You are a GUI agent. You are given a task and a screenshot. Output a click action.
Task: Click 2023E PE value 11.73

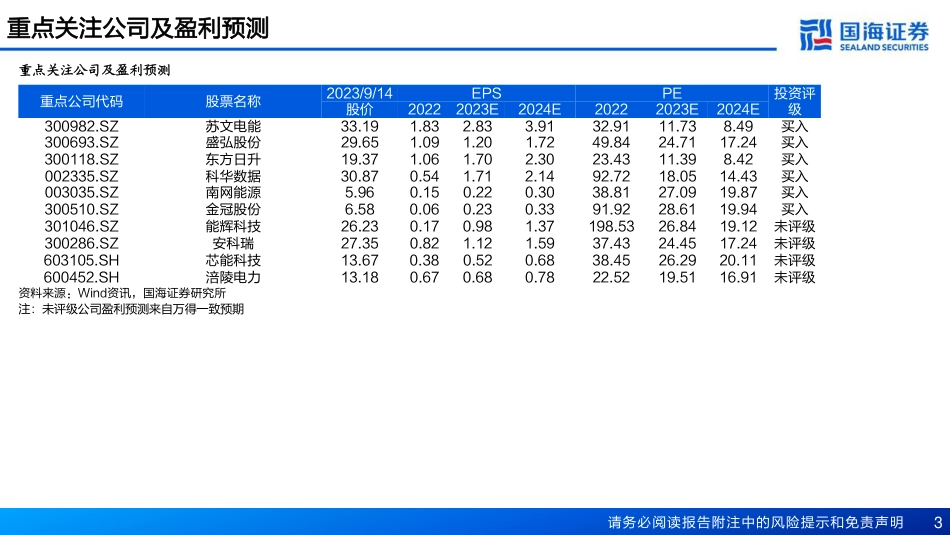click(677, 127)
